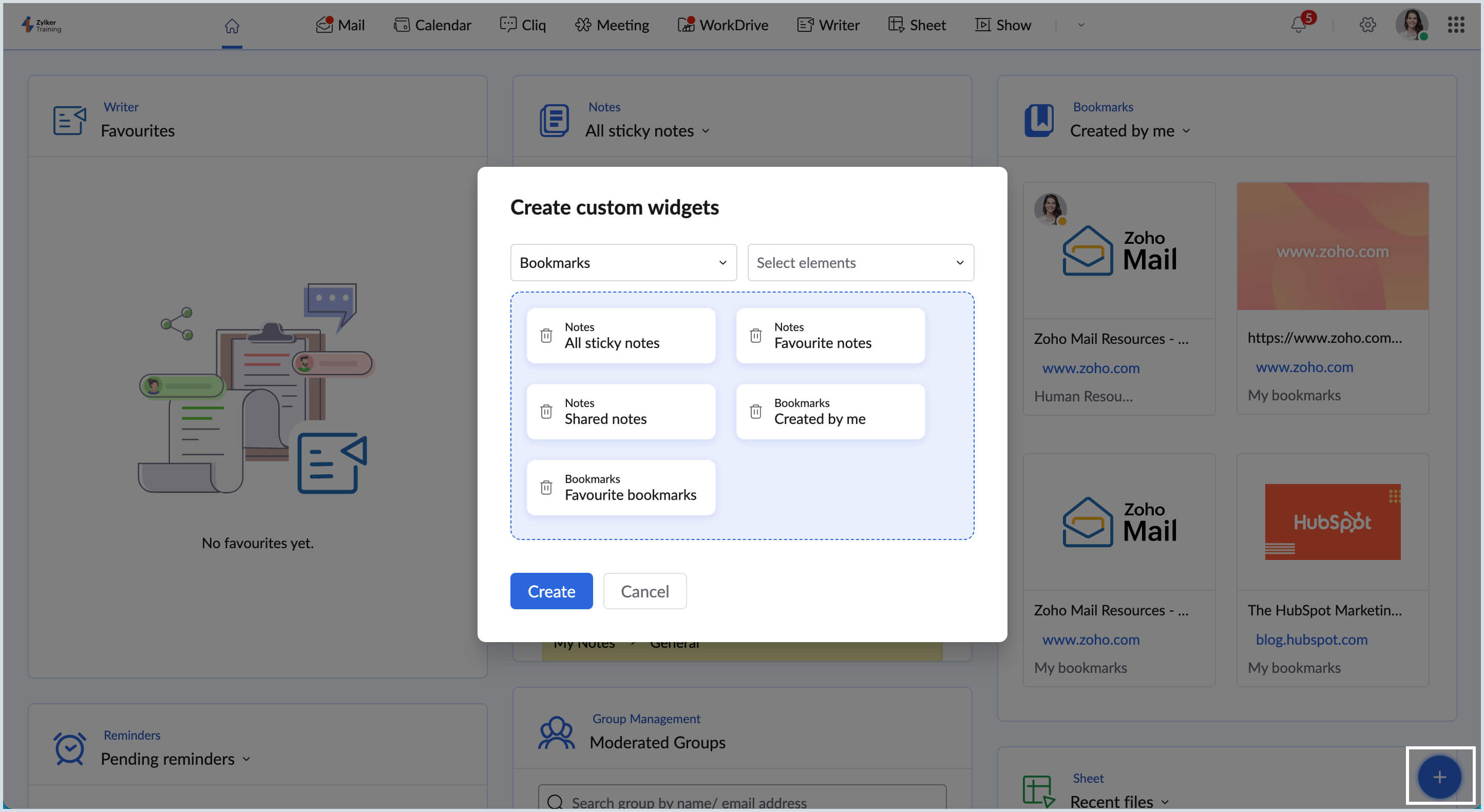Open the Cliq chat app
Image resolution: width=1484 pixels, height=812 pixels.
(523, 25)
